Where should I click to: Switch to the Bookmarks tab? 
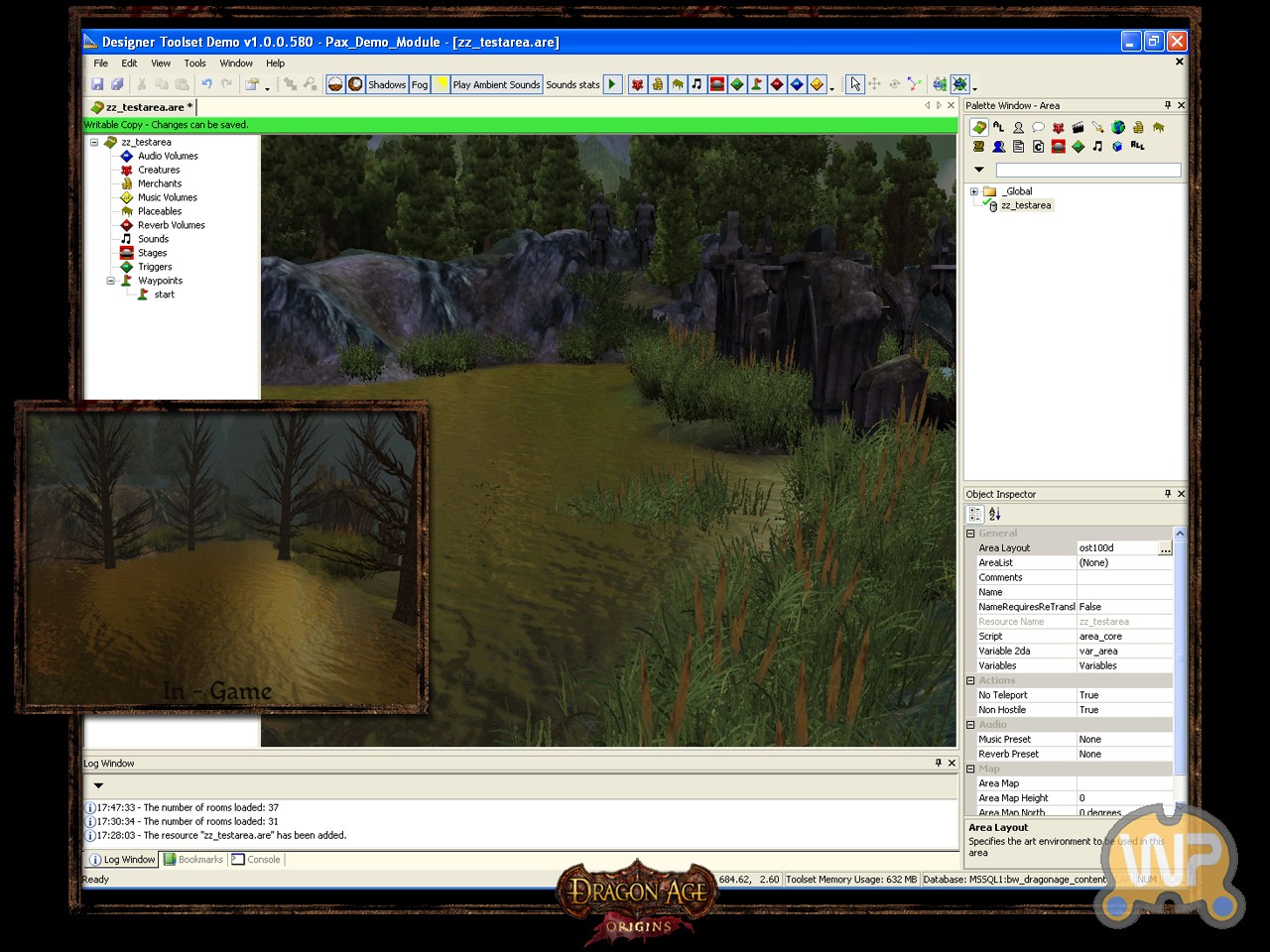(193, 860)
